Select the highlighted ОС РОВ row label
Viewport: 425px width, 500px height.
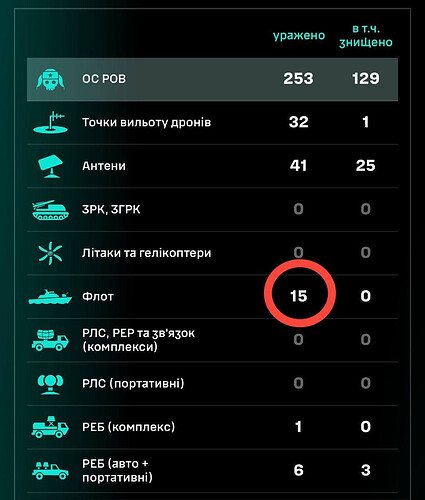point(104,79)
